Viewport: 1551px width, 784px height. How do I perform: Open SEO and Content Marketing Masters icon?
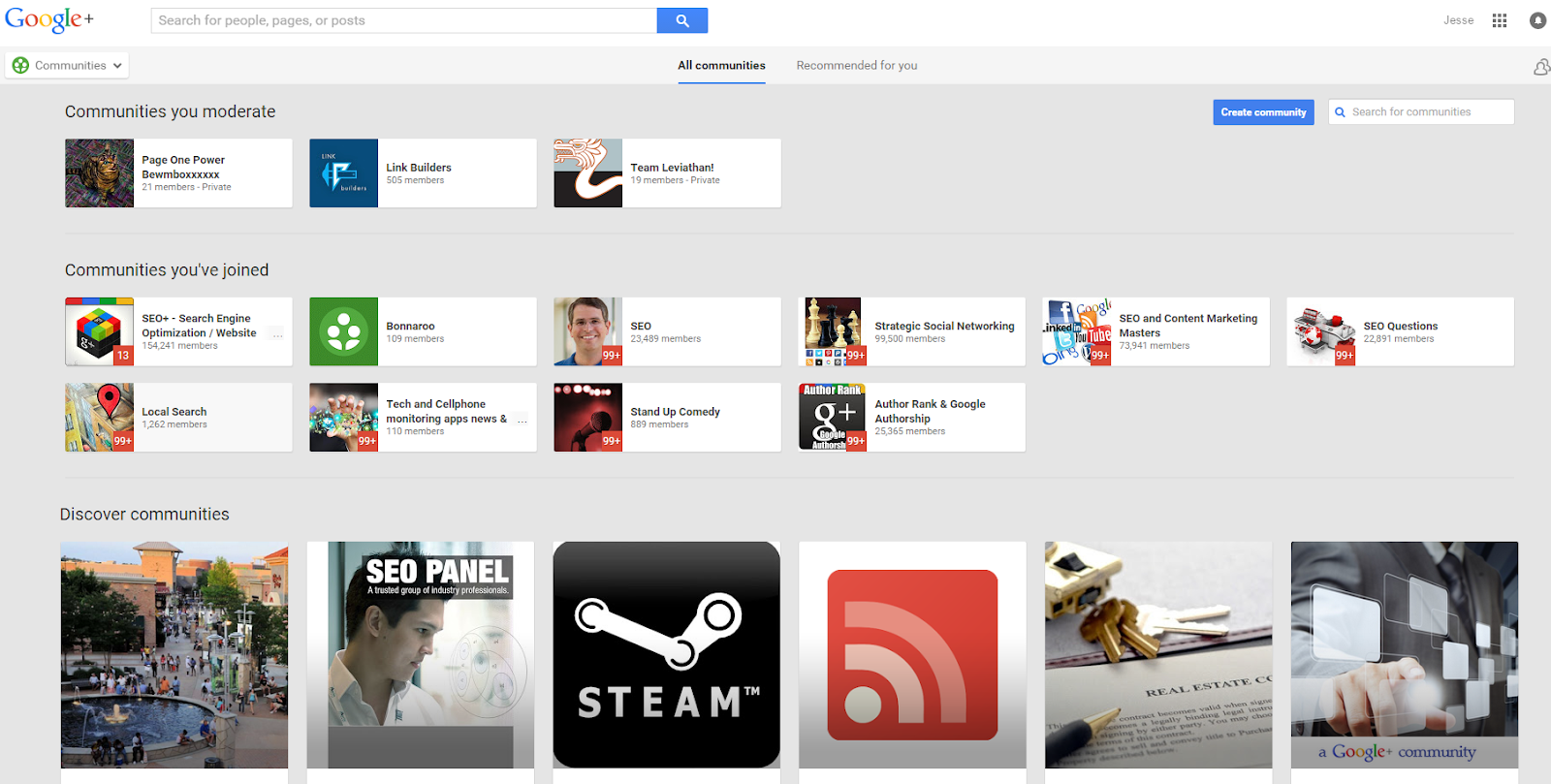pyautogui.click(x=1076, y=331)
